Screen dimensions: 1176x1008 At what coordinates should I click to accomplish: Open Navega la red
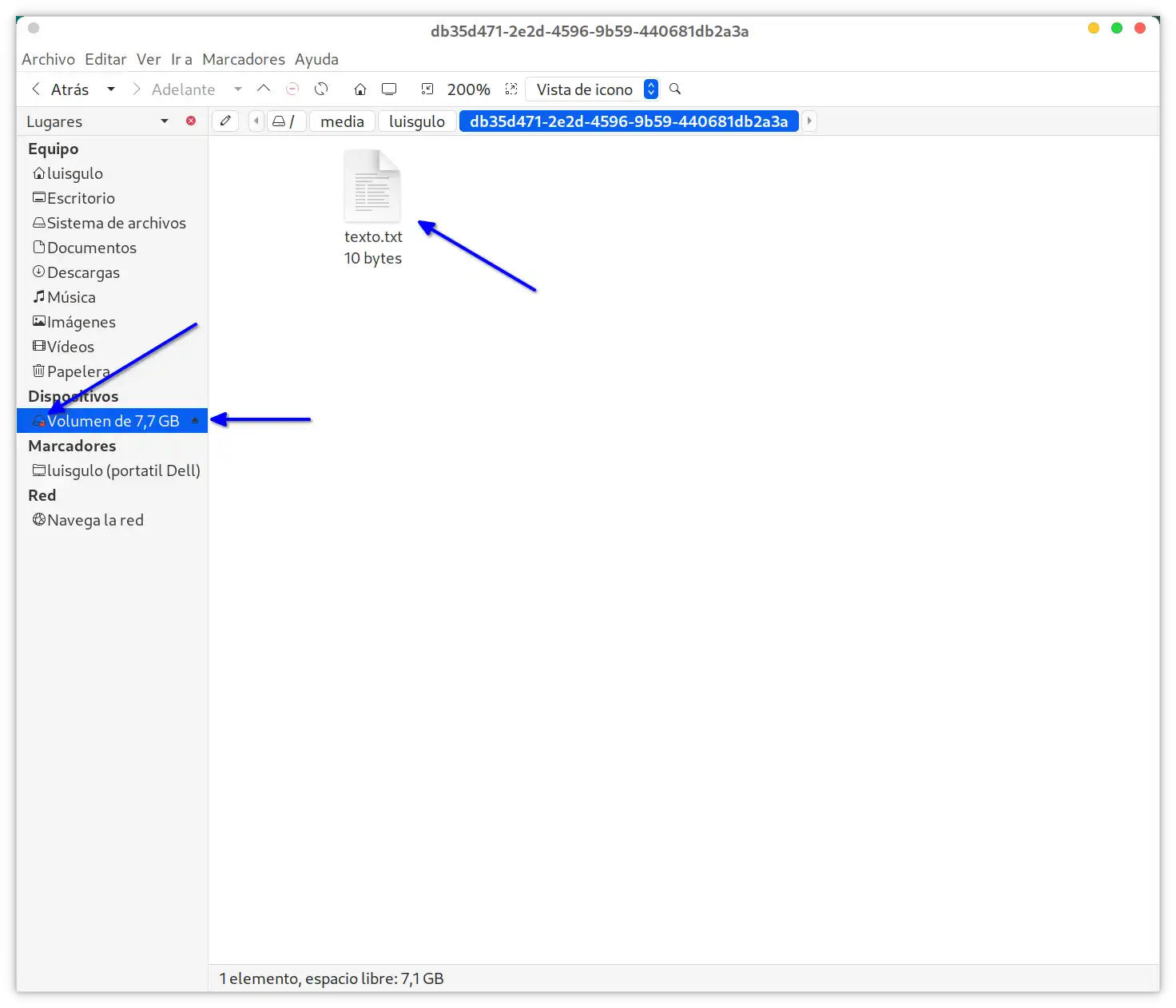112,520
